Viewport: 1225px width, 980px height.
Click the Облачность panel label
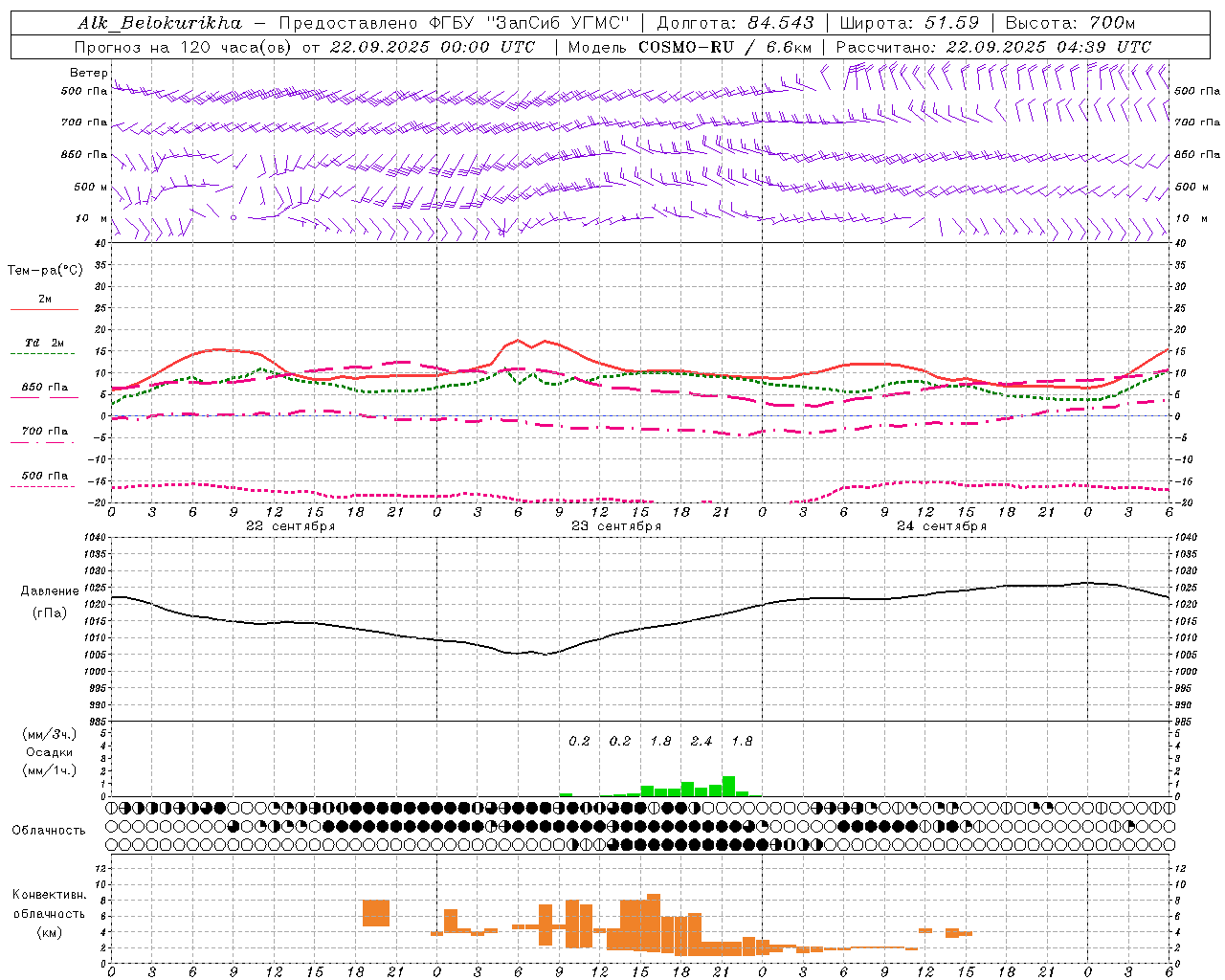(x=49, y=831)
